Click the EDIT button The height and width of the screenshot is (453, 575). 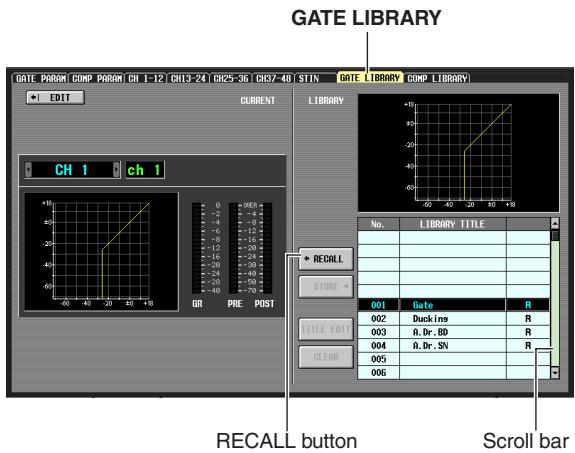55,98
